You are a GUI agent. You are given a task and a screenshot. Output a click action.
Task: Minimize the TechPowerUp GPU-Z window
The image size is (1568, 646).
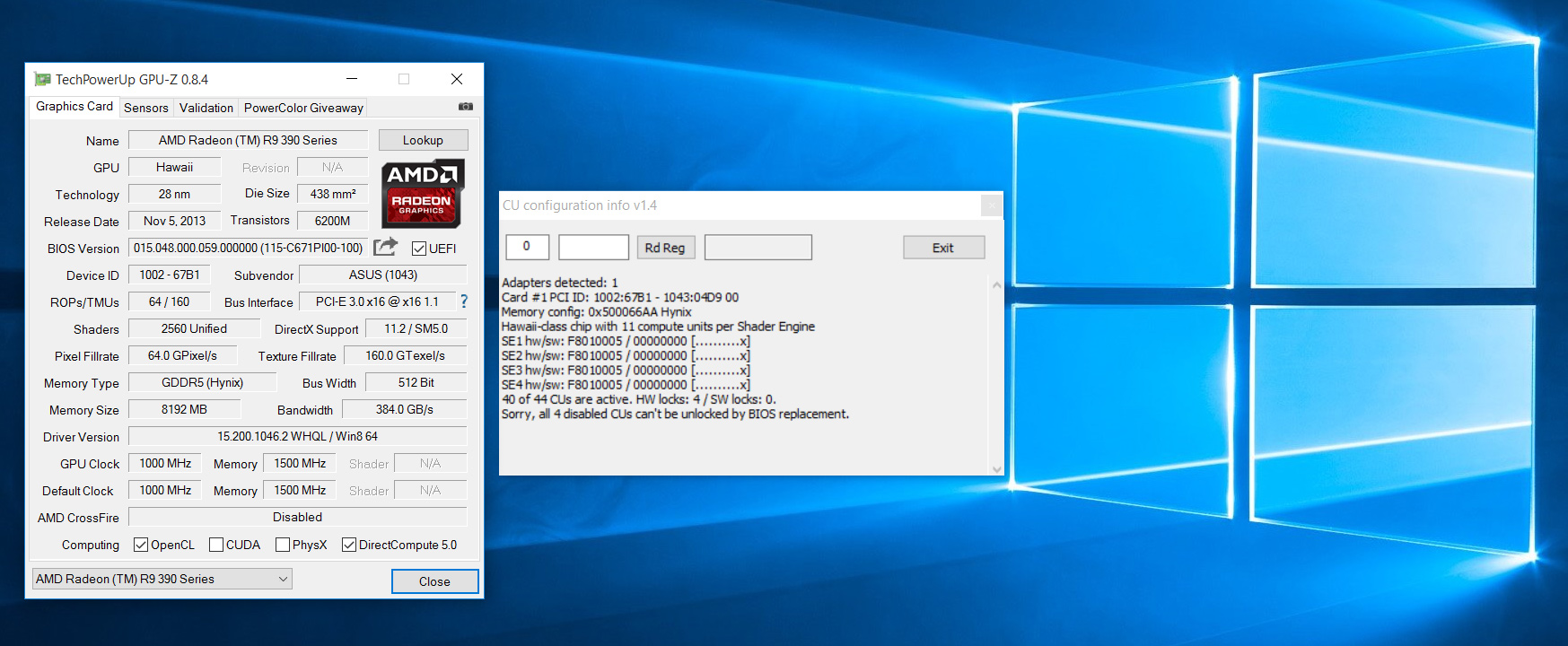point(352,79)
